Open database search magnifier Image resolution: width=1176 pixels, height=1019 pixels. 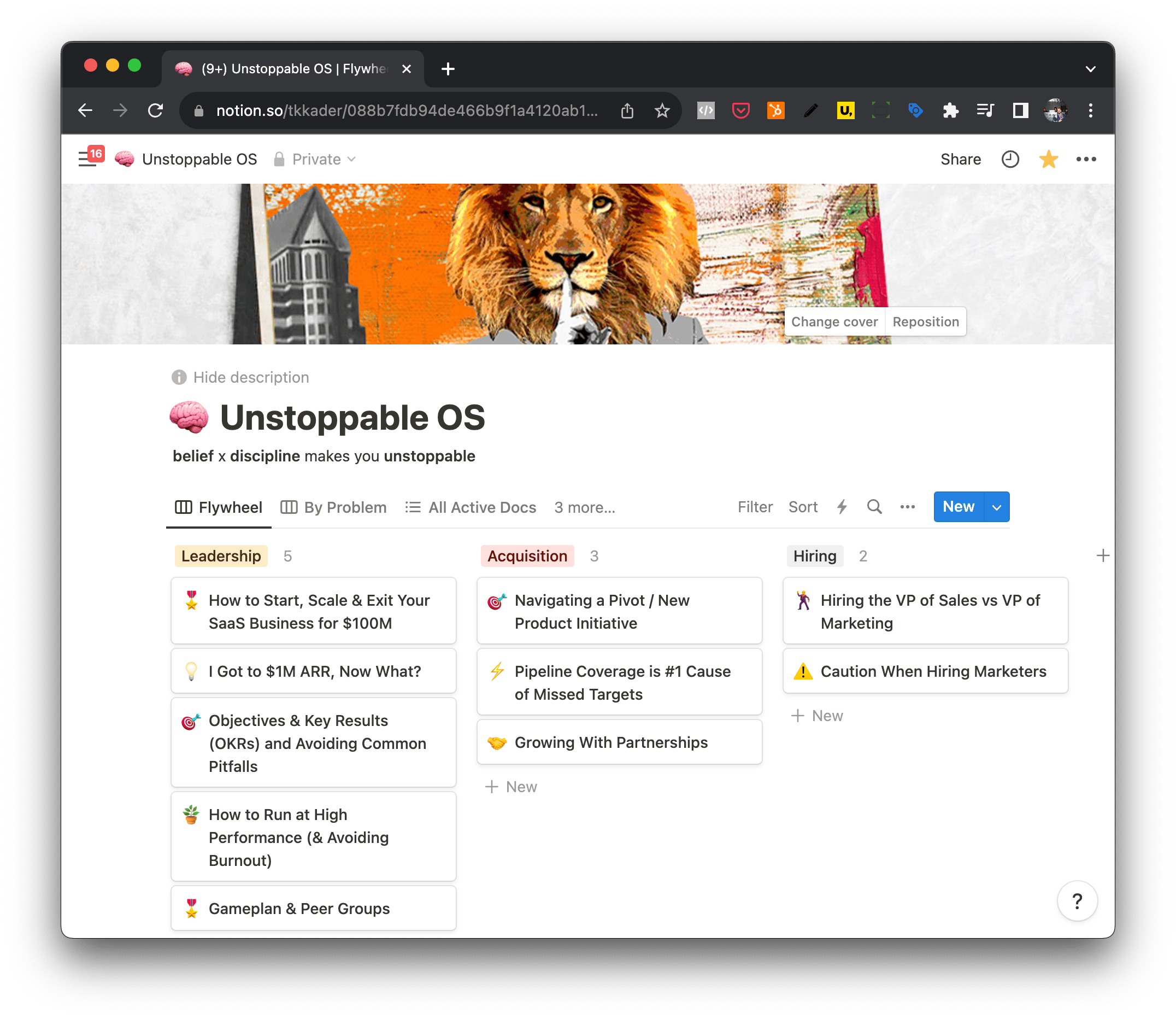click(874, 507)
